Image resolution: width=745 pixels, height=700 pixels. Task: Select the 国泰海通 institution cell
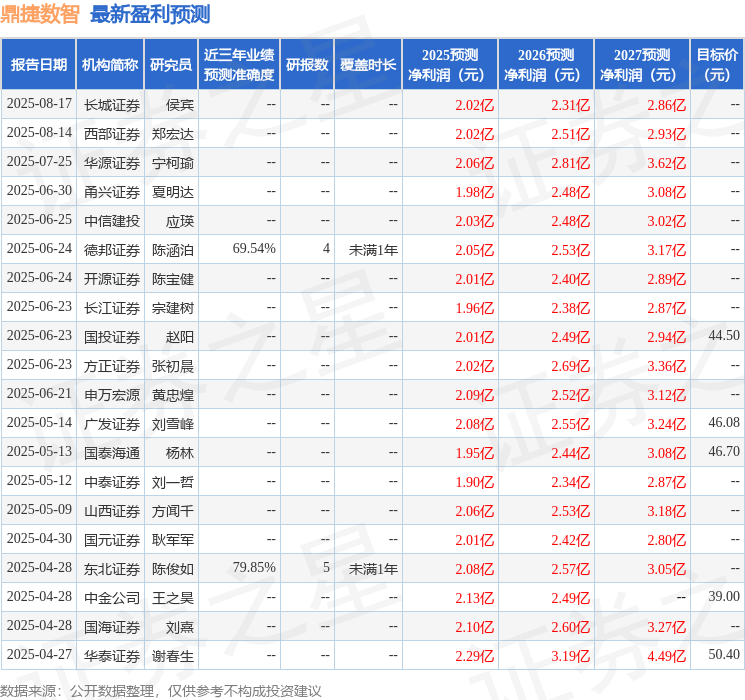tap(112, 453)
